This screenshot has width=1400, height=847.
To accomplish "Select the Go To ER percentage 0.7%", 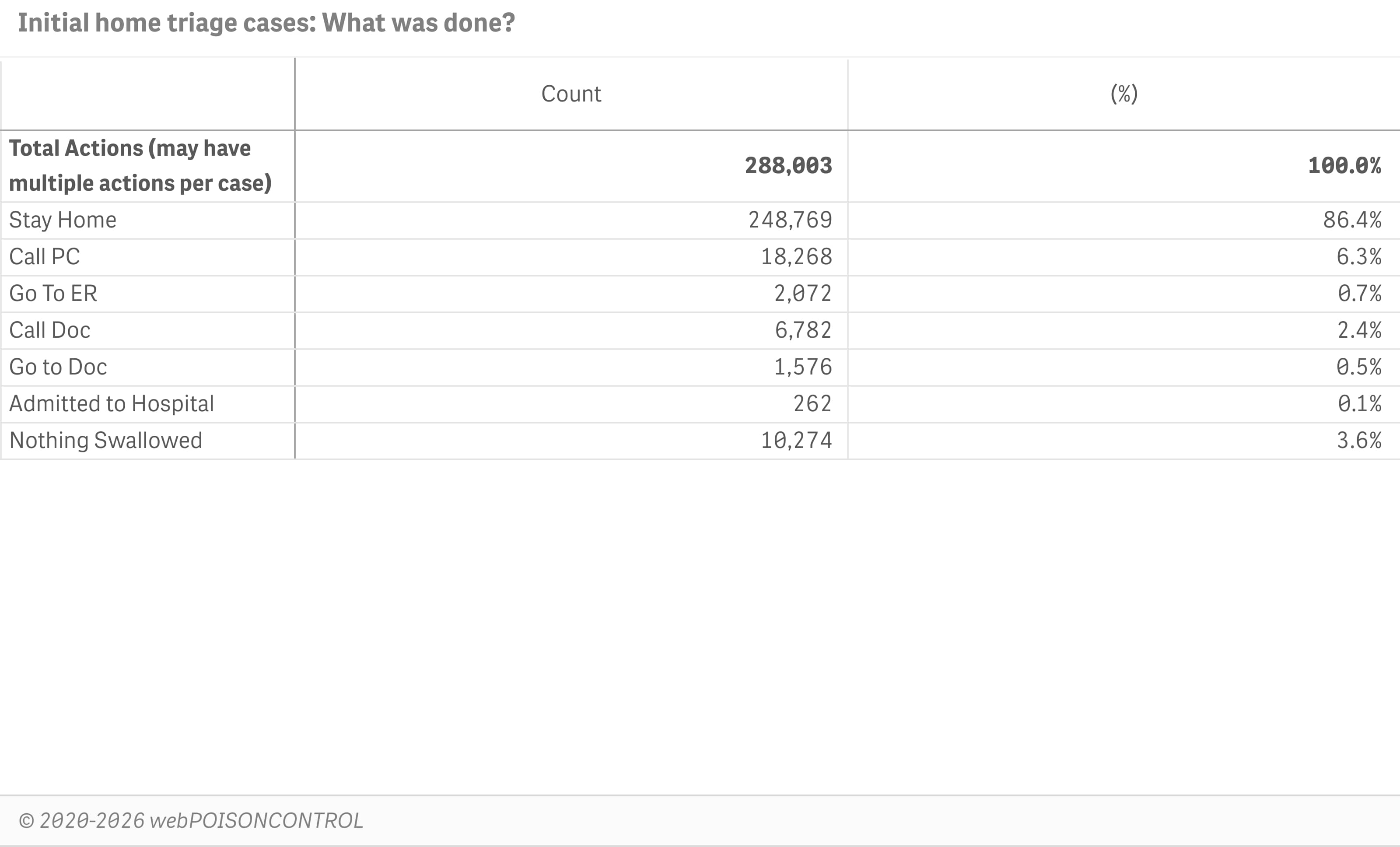I will coord(1359,294).
